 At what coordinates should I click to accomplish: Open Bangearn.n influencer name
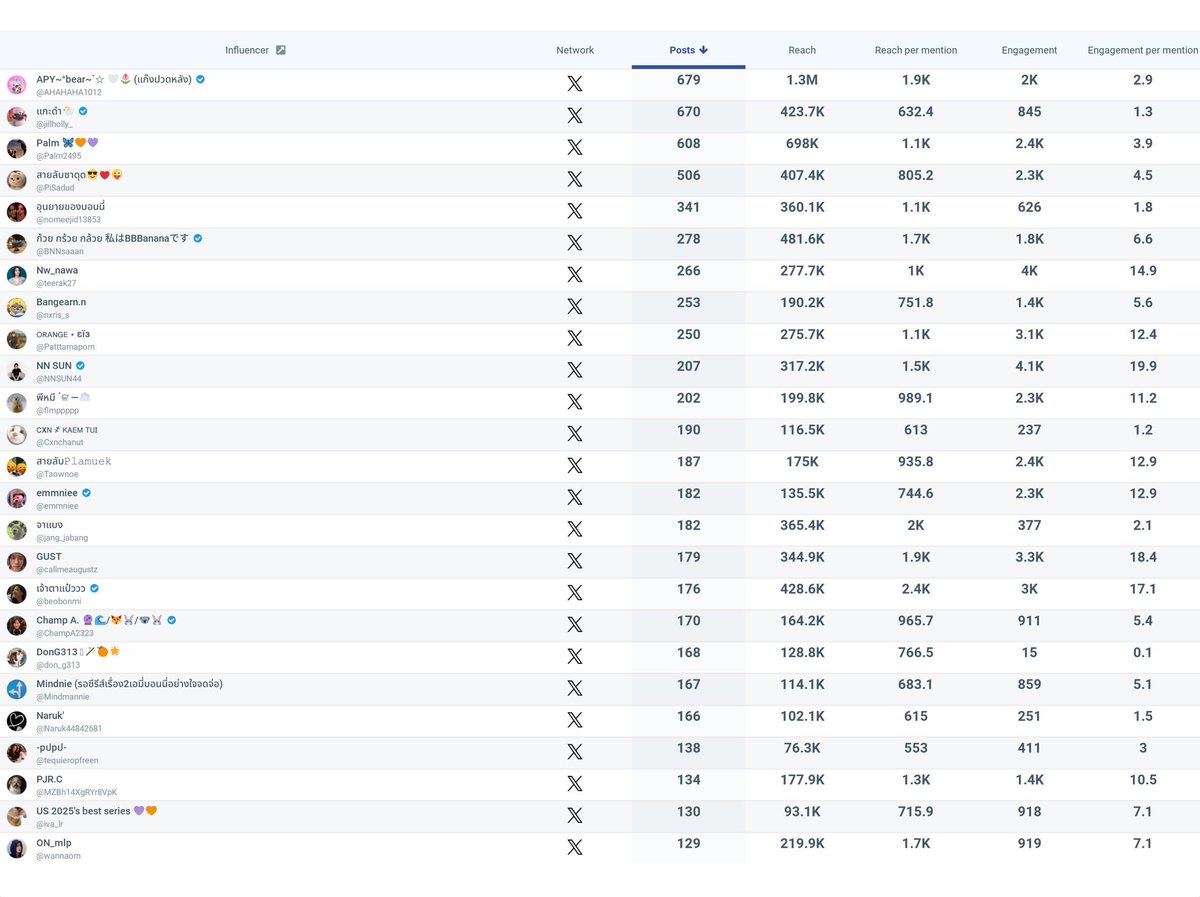[x=61, y=302]
